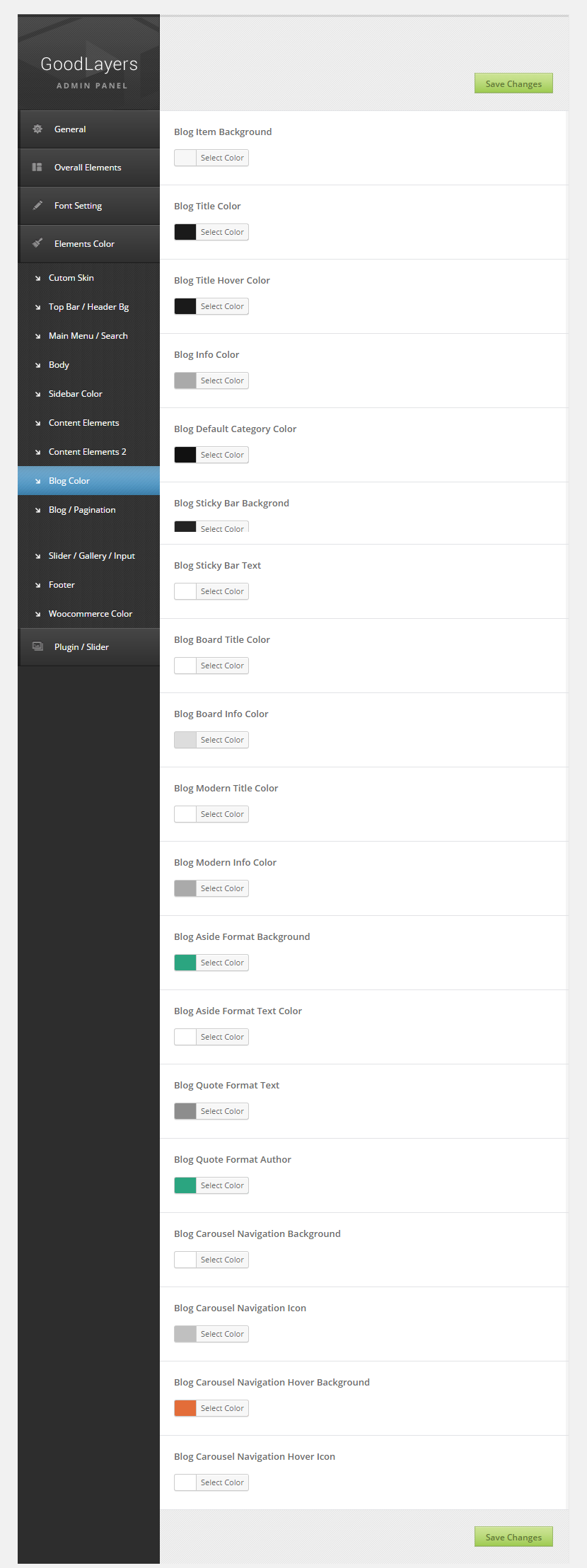Click Select Color under Blog Title Color
This screenshot has height=1568, width=587.
(x=222, y=232)
